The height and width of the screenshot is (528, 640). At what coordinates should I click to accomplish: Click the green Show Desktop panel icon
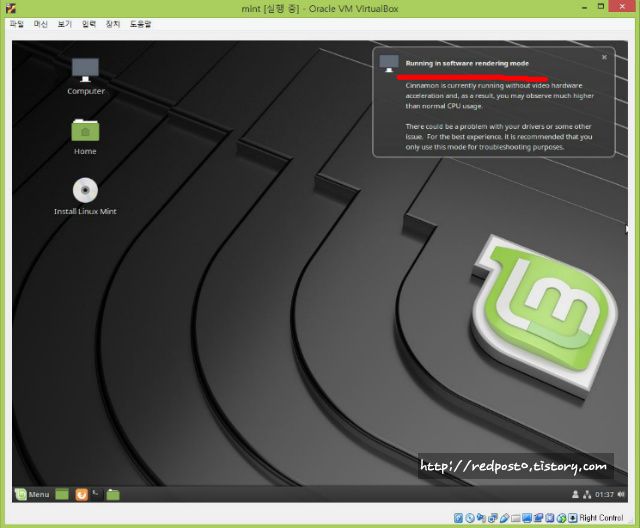(62, 495)
